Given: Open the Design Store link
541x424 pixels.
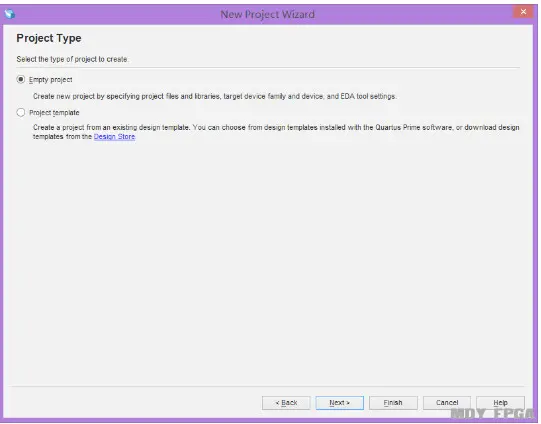Looking at the screenshot, I should [114, 137].
